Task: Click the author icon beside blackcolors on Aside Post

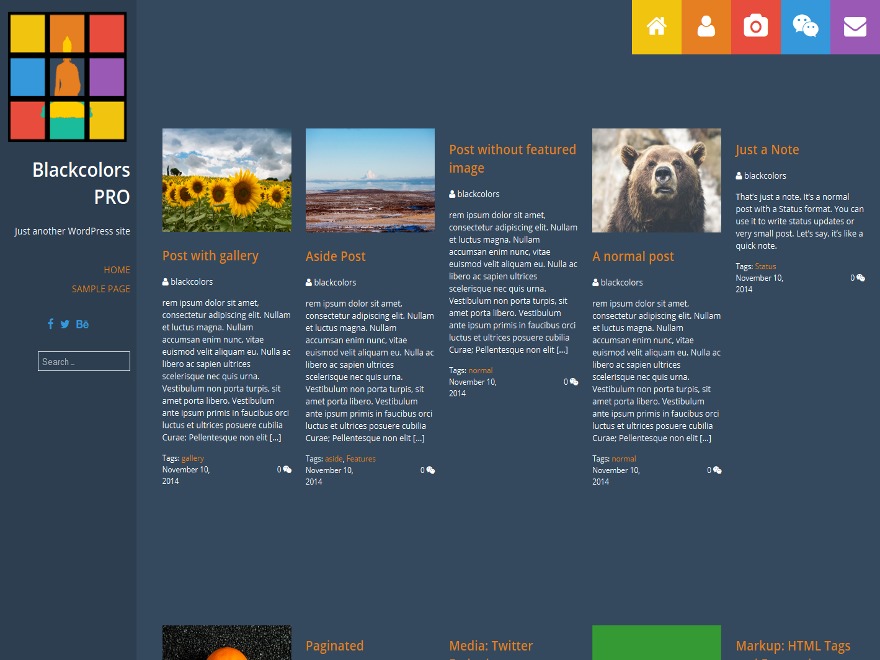Action: click(308, 281)
